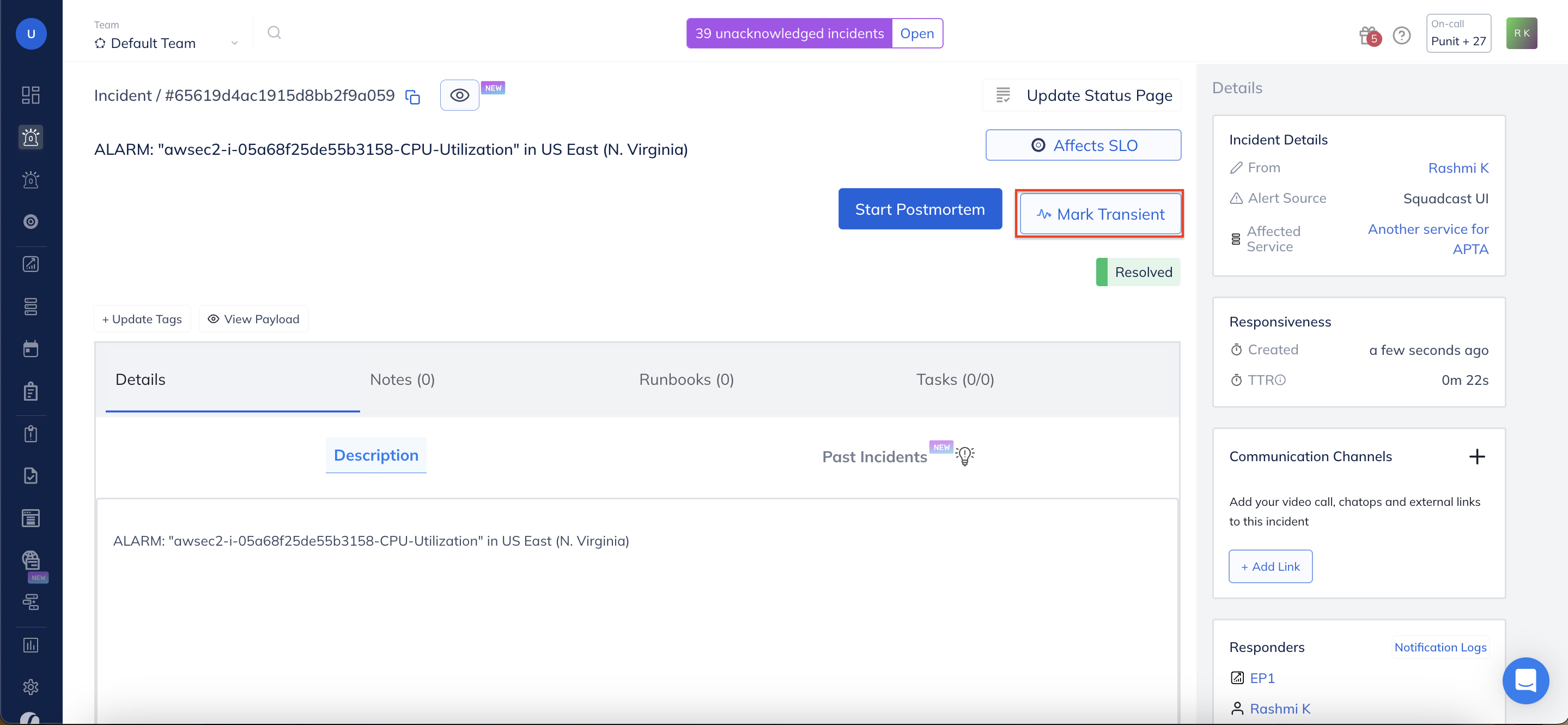This screenshot has height=725, width=1568.
Task: Toggle the eye watch incident button
Action: pos(459,95)
